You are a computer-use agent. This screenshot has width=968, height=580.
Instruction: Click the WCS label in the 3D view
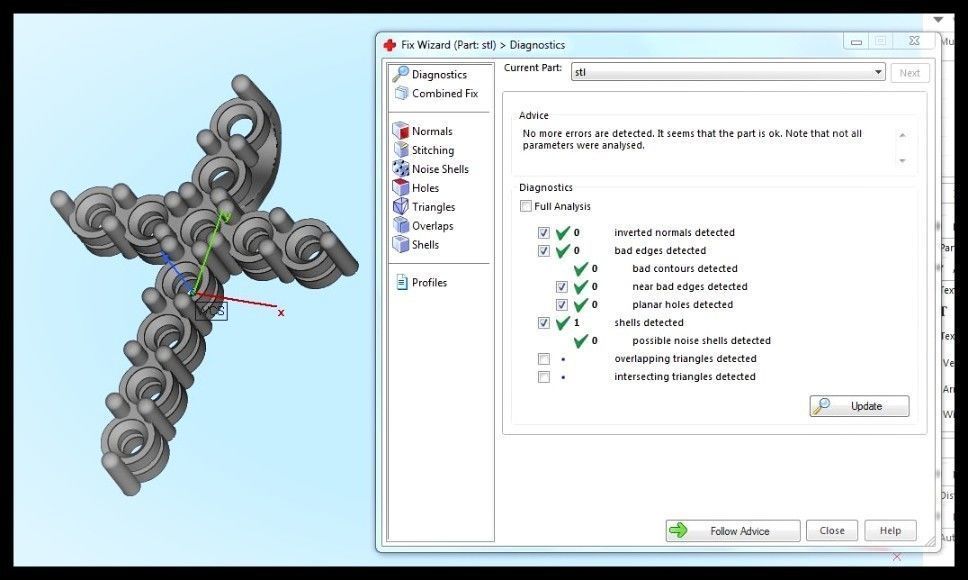coord(212,310)
